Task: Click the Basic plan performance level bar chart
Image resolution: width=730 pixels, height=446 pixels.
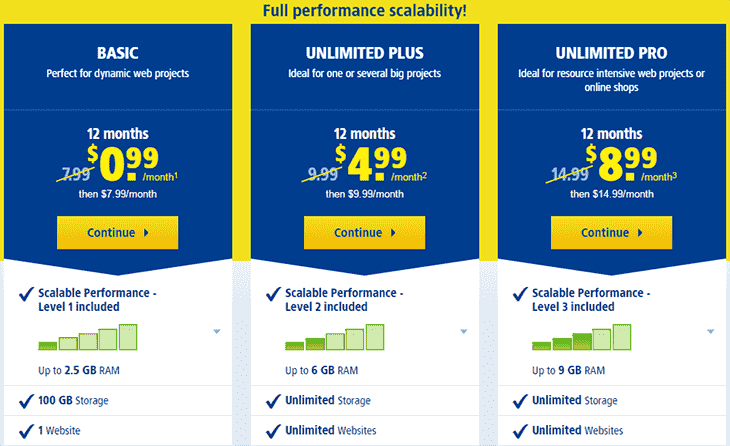Action: [x=88, y=337]
